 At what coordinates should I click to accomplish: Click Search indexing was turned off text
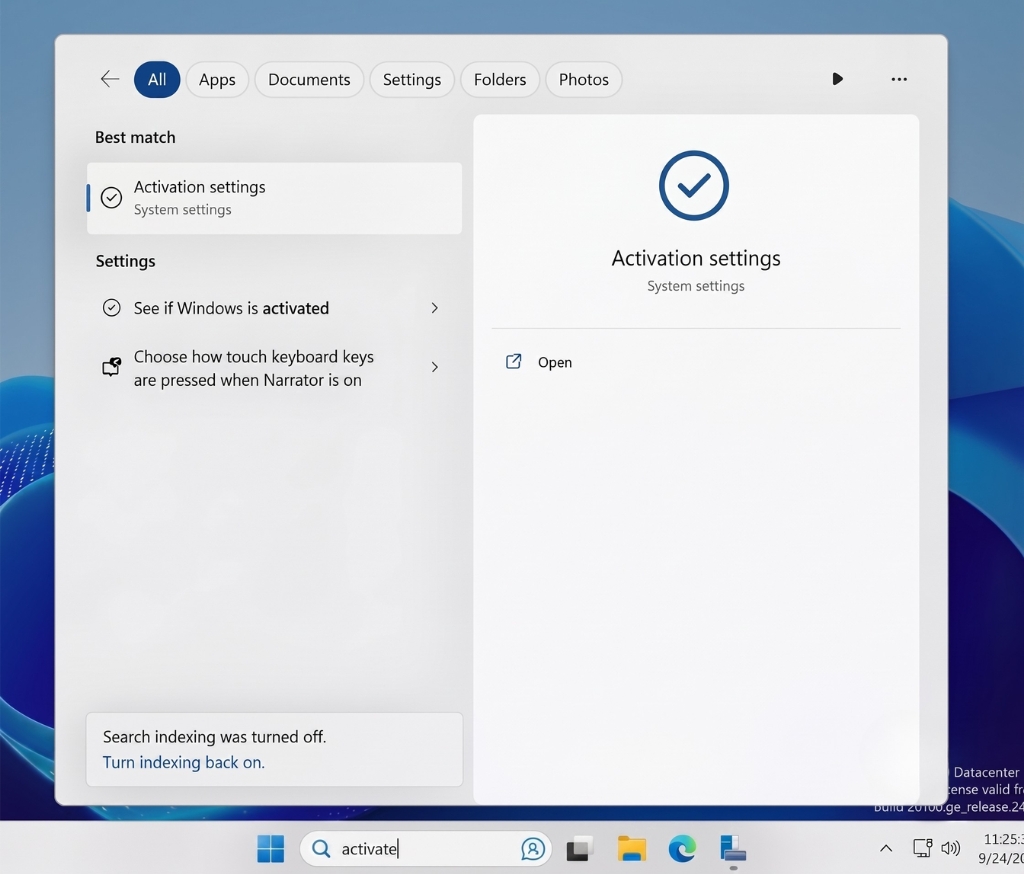(214, 737)
